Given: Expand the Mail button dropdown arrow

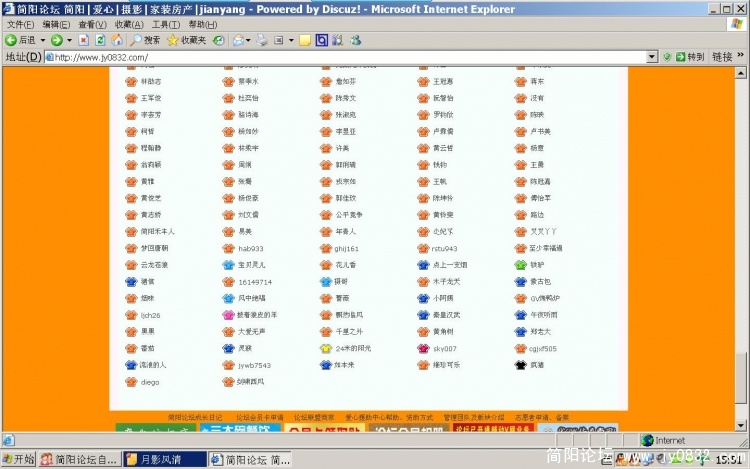Looking at the screenshot, I should 248,40.
